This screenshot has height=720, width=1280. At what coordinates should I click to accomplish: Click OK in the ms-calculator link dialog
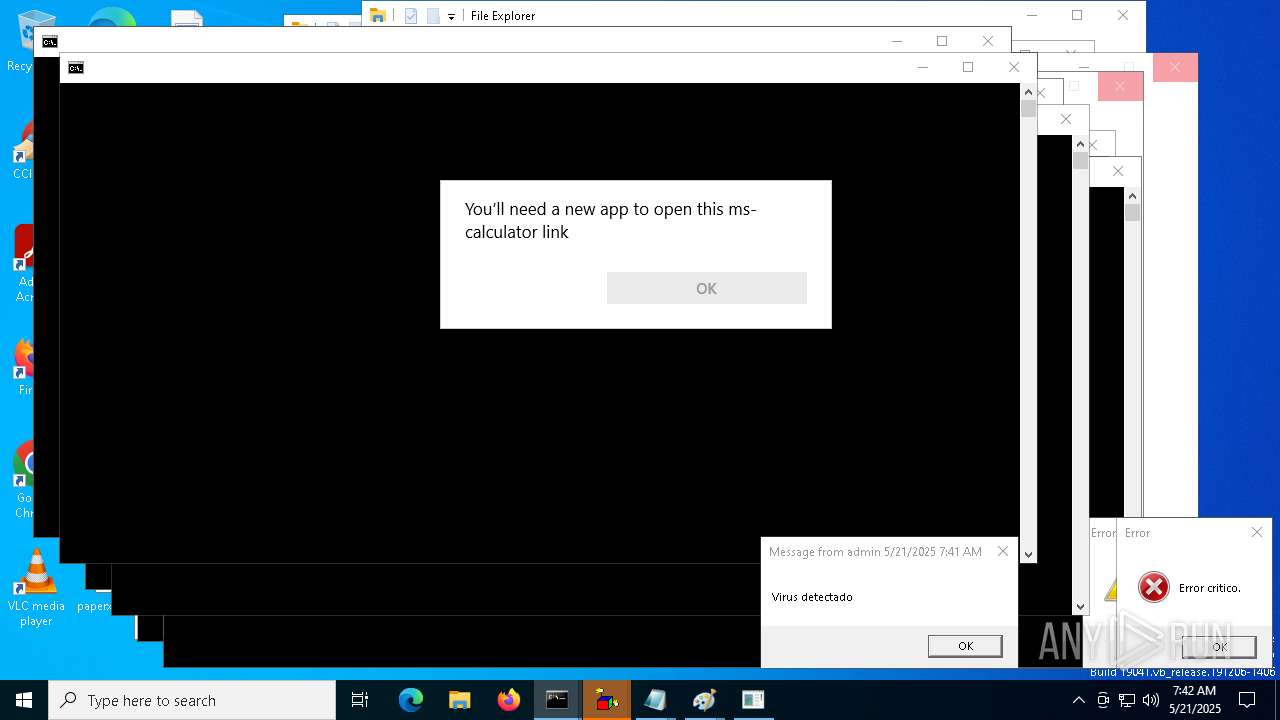coord(707,288)
